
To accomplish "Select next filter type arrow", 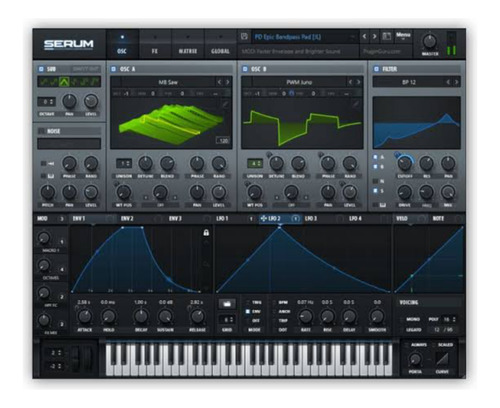I will point(457,82).
